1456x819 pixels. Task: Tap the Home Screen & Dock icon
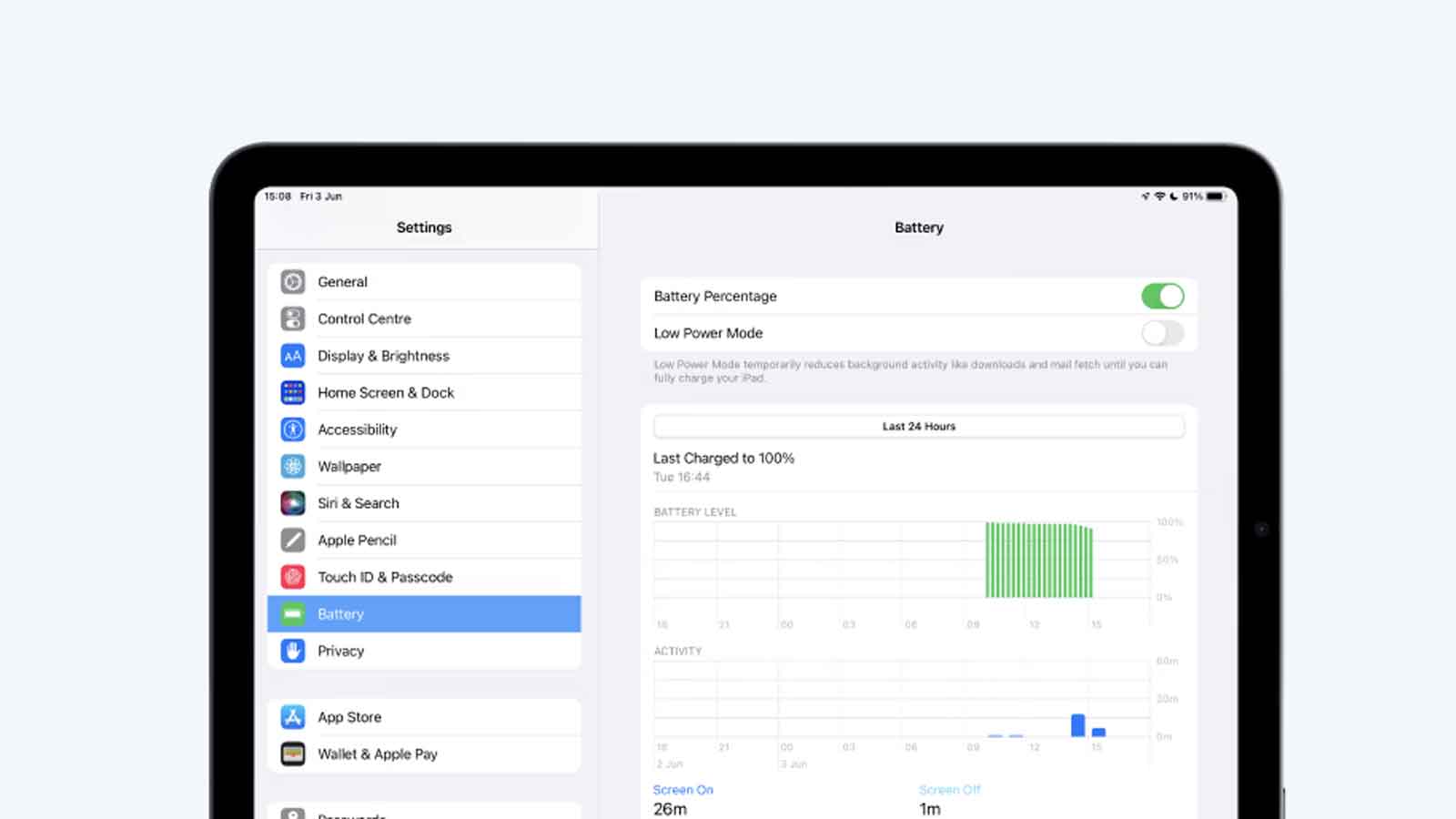coord(293,392)
